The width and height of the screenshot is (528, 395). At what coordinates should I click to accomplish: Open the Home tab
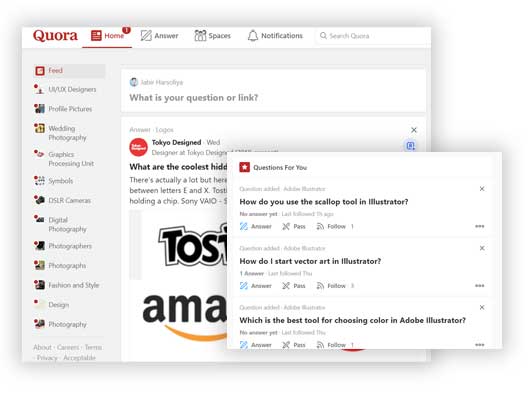click(x=108, y=36)
